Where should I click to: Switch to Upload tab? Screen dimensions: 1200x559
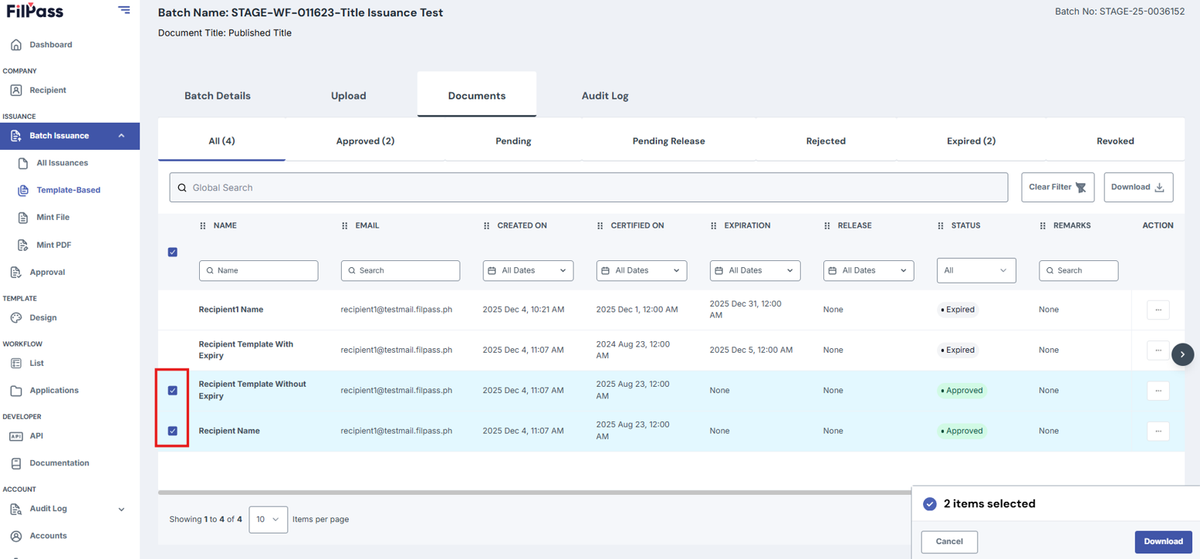[x=349, y=96]
